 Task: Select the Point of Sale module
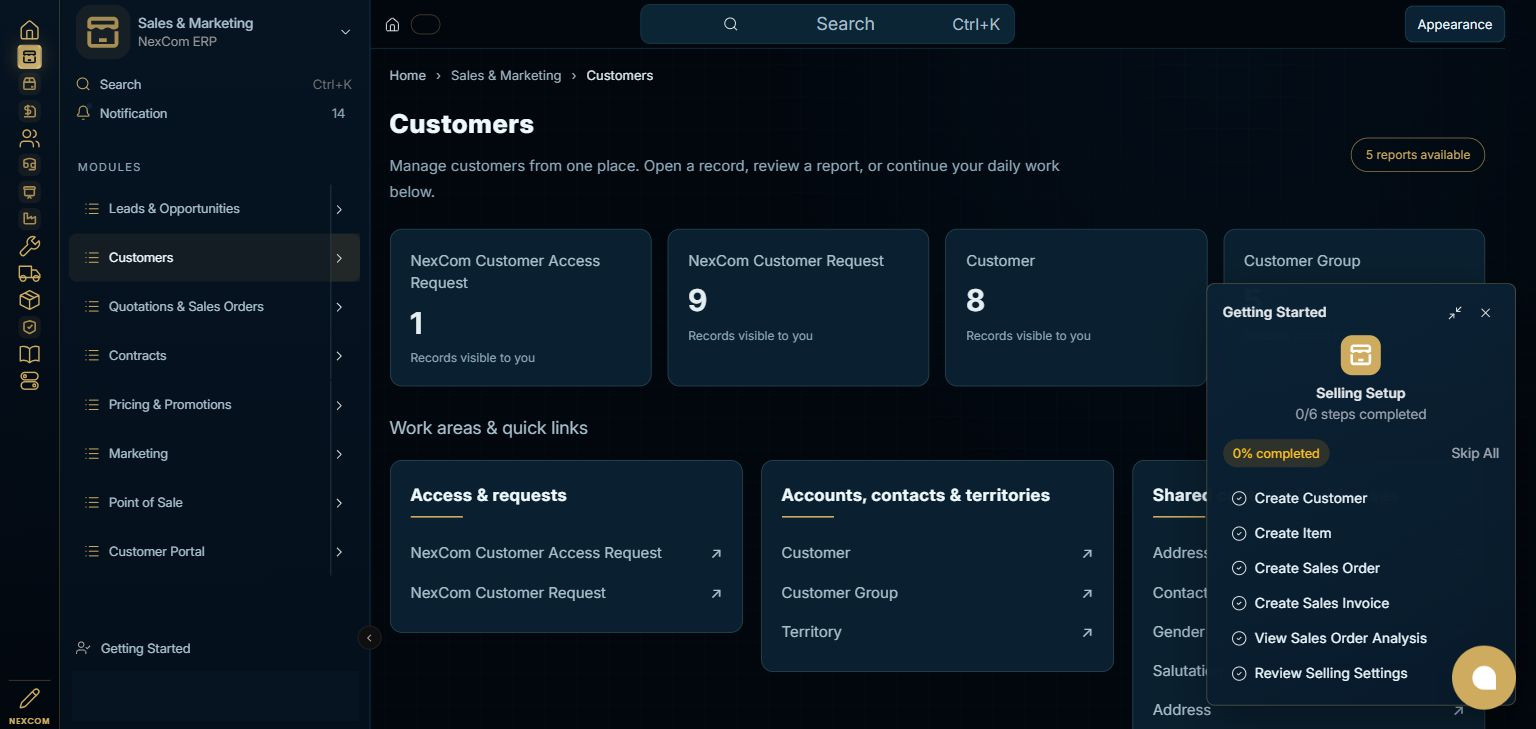coord(200,503)
